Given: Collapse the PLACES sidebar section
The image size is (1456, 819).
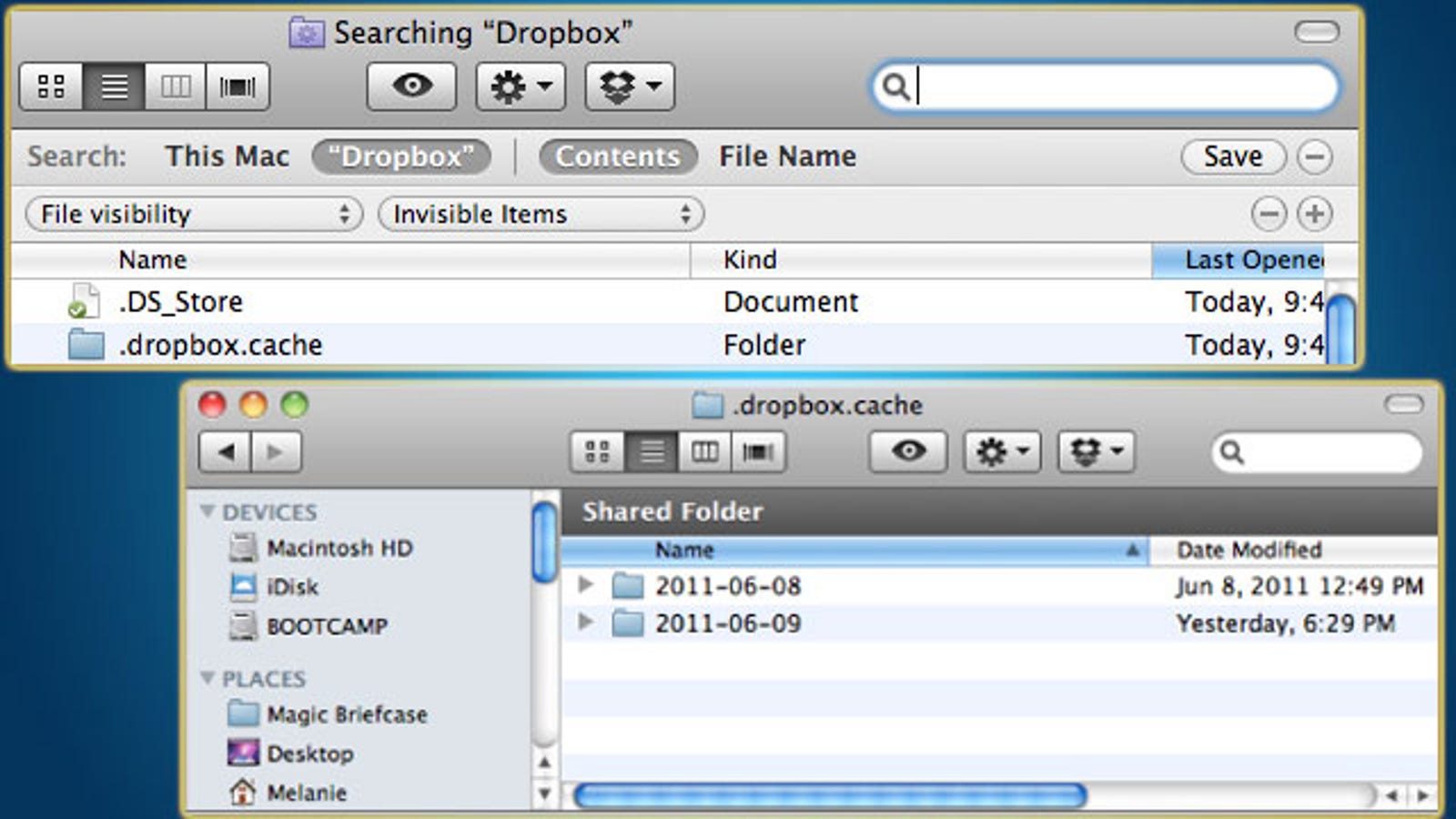Looking at the screenshot, I should click(x=207, y=678).
